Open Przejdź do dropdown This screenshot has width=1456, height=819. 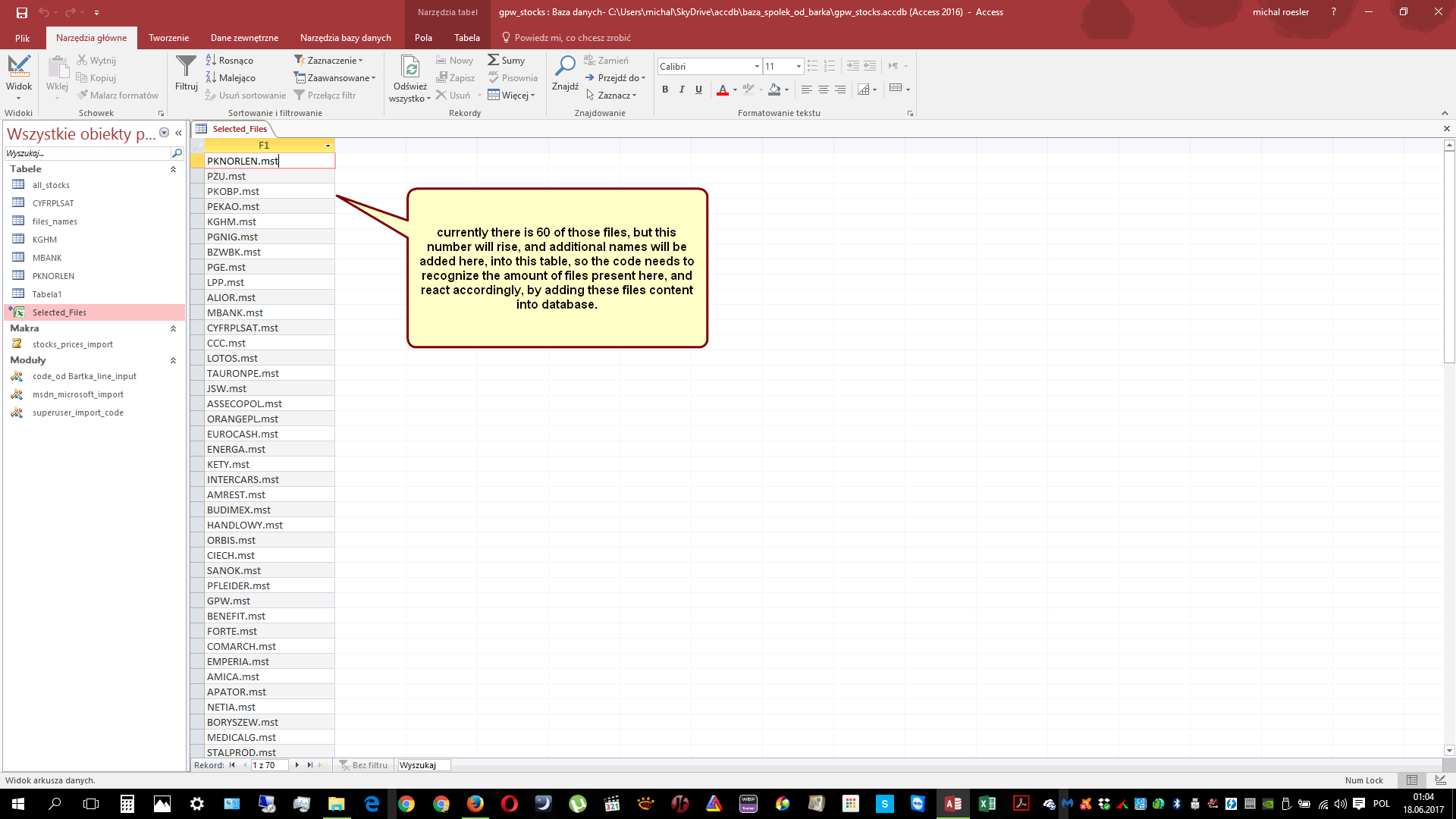point(615,77)
